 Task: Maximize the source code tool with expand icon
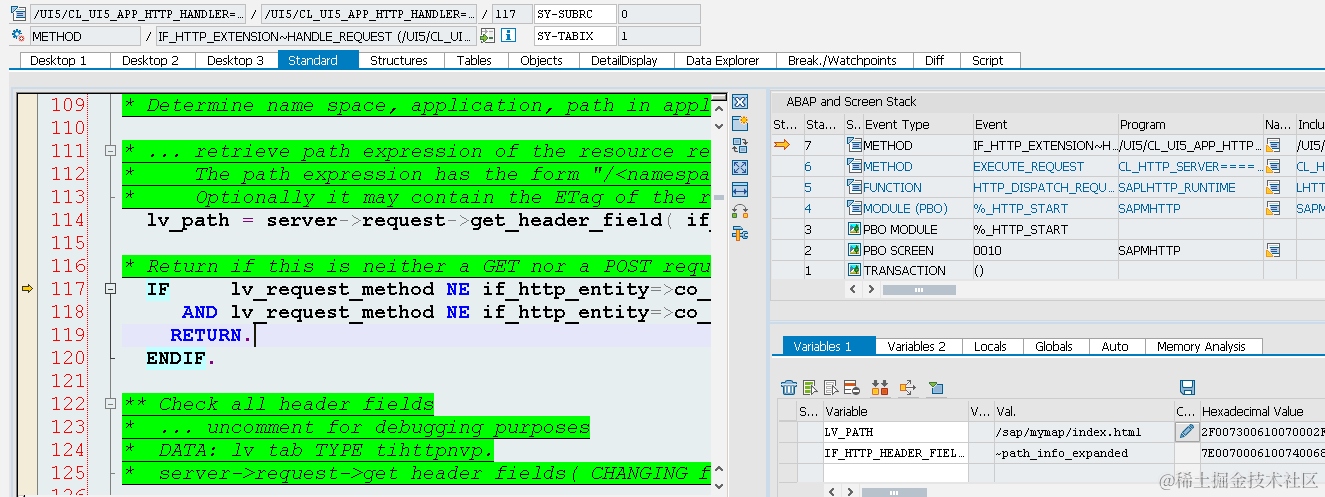pyautogui.click(x=740, y=168)
